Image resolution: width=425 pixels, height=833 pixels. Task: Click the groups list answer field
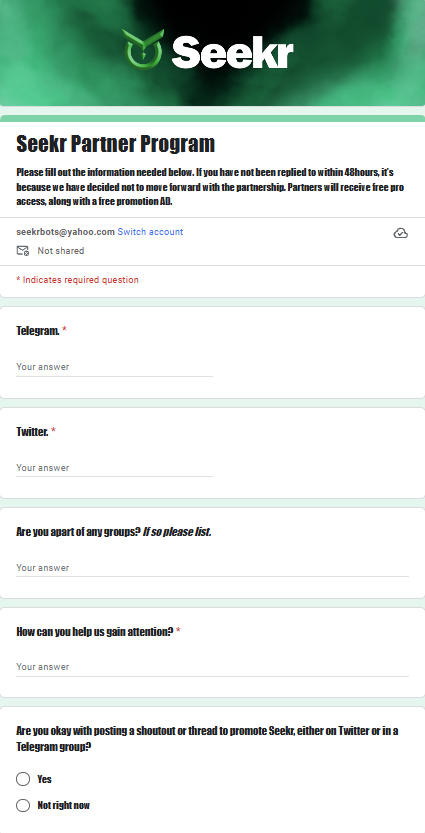(x=212, y=567)
